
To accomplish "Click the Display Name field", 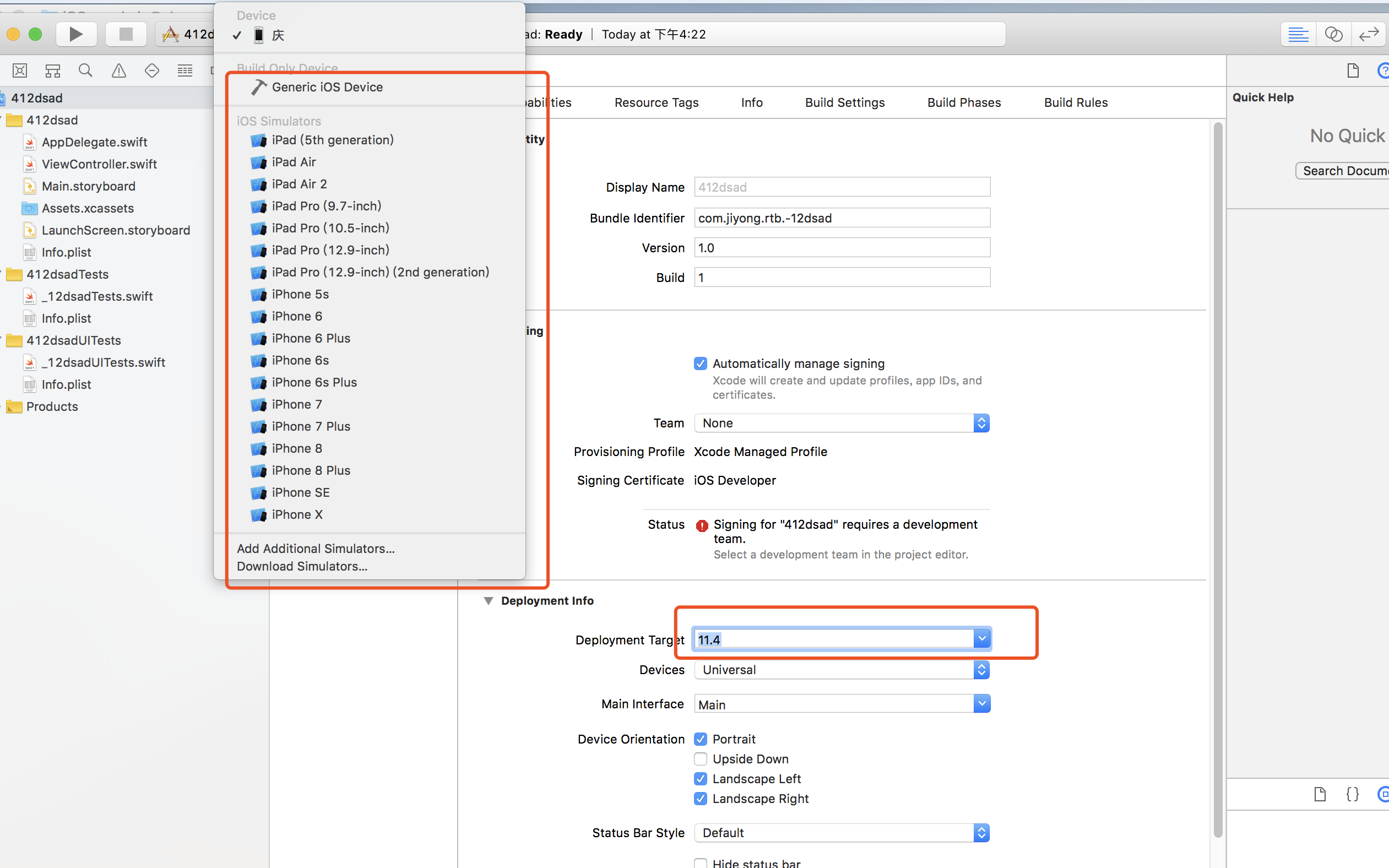I will coord(842,187).
